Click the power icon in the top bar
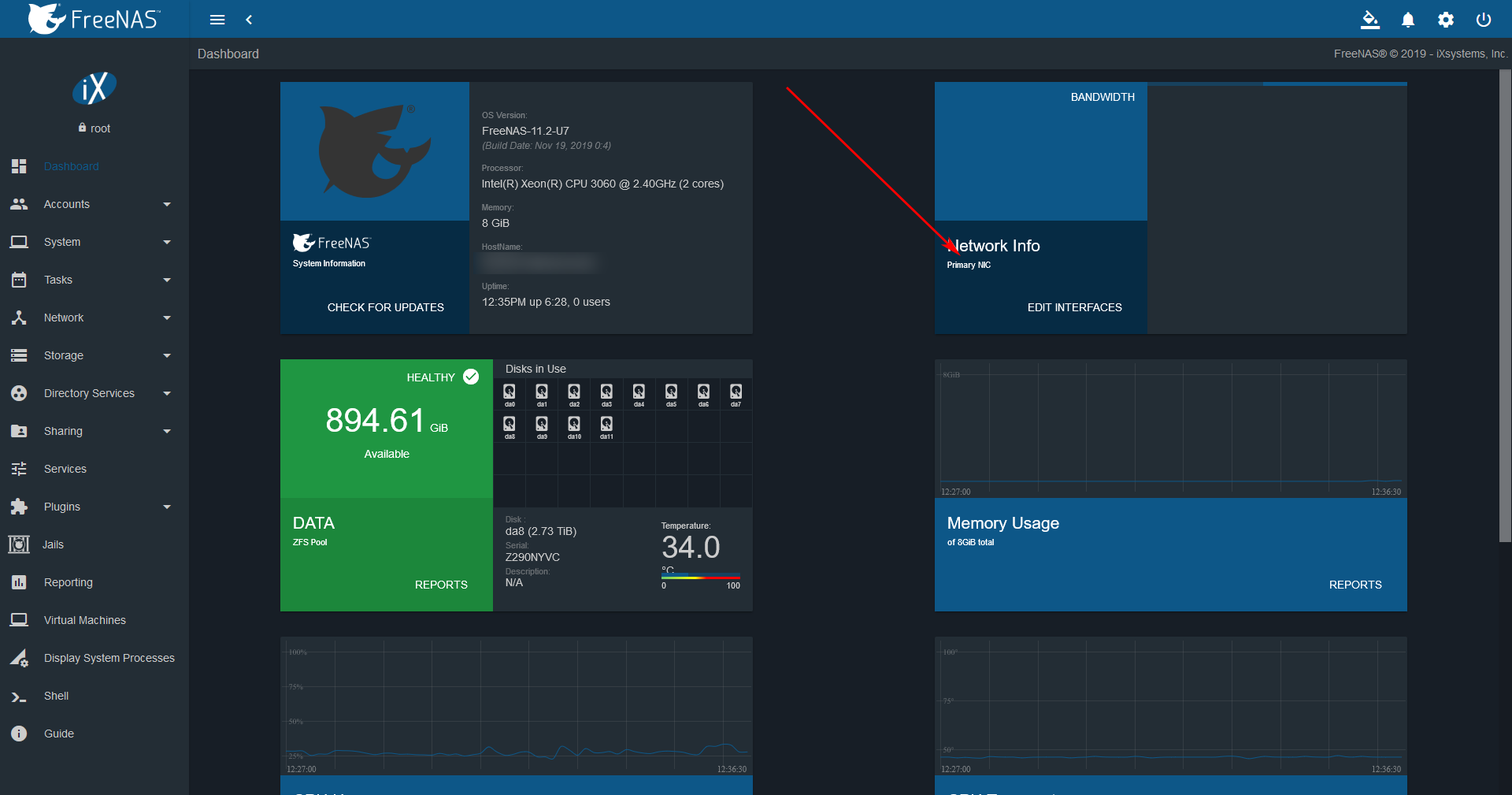The image size is (1512, 795). tap(1484, 20)
